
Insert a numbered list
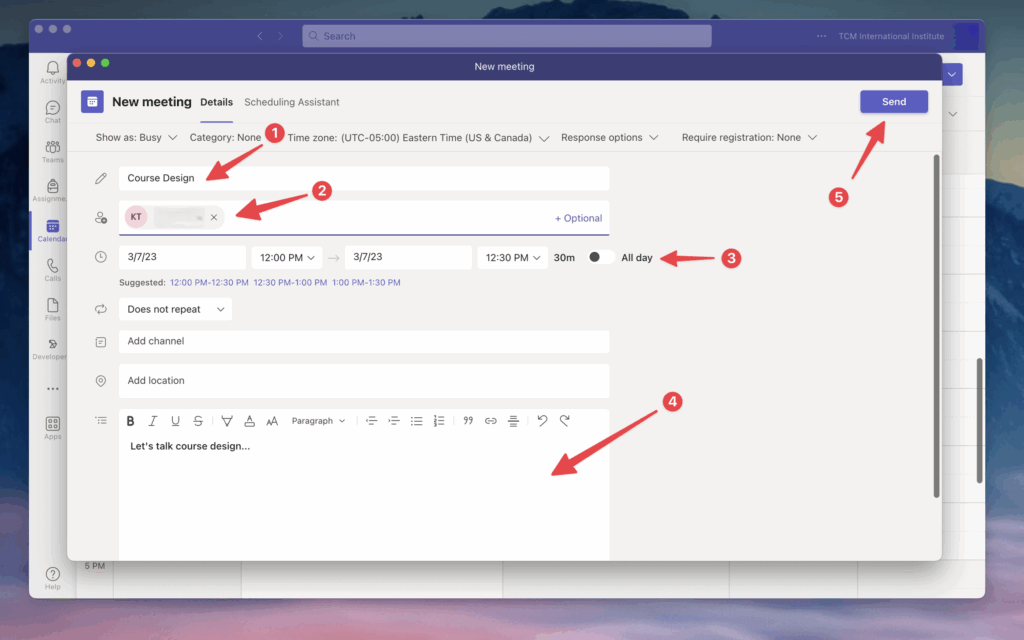(439, 421)
